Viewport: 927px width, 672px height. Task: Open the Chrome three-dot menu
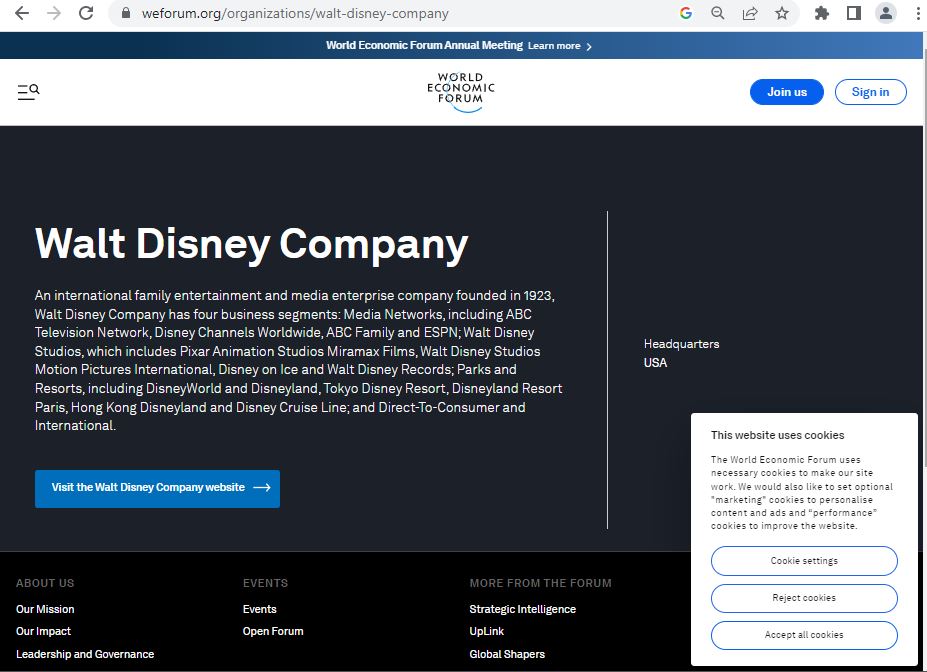[918, 13]
